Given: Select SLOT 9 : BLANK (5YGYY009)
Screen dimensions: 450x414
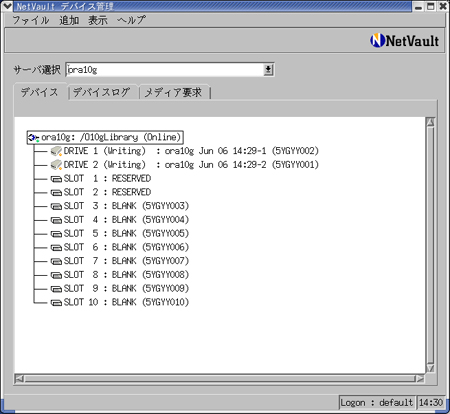Looking at the screenshot, I should (126, 289).
